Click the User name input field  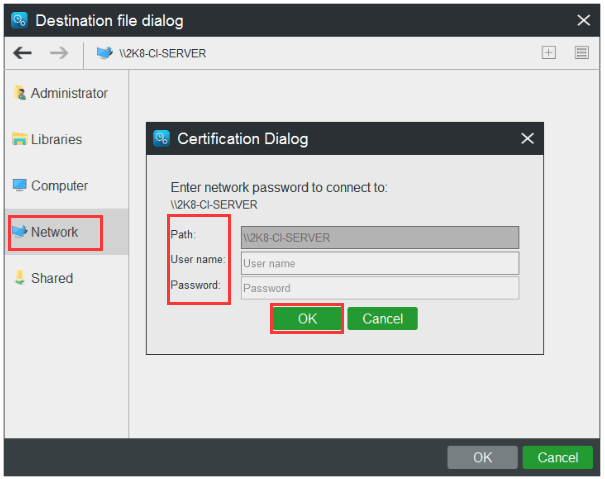[380, 263]
